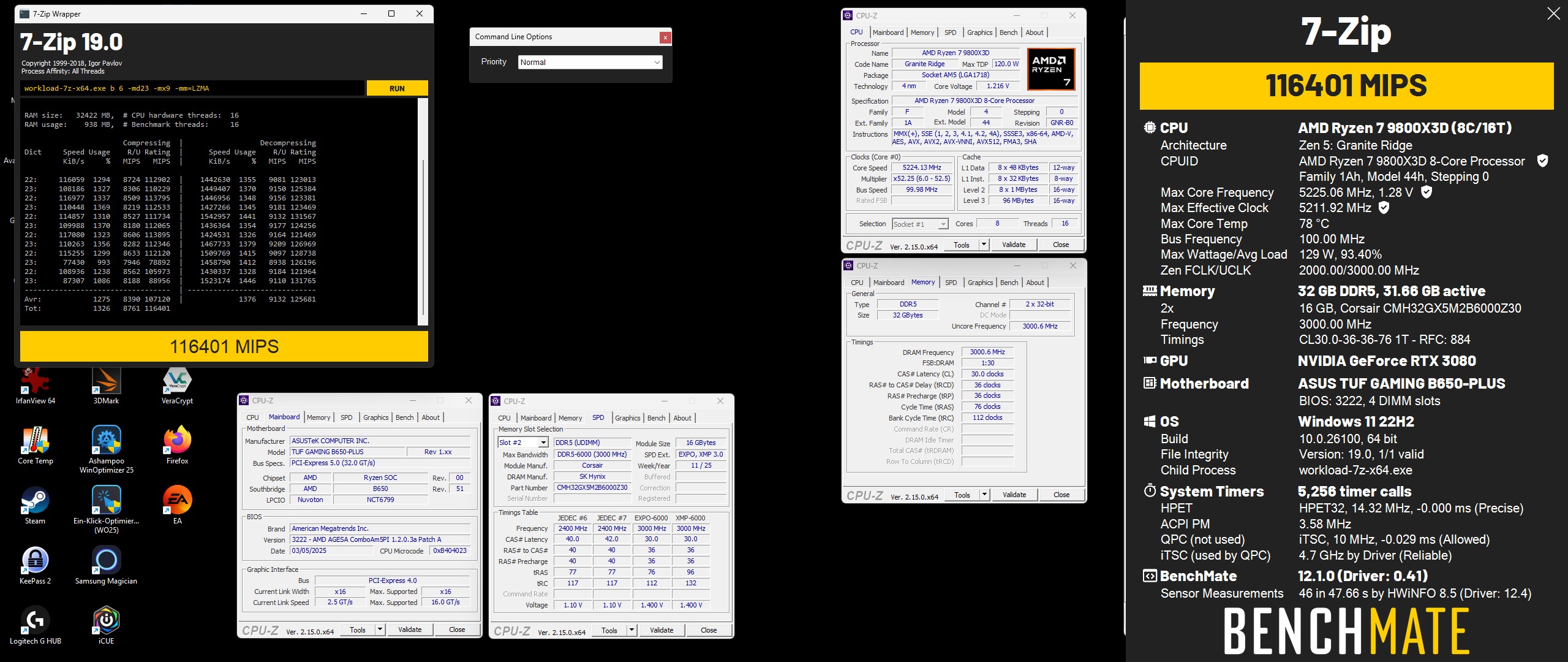Click the BenchMate Memory module icon
The height and width of the screenshot is (662, 1568).
[x=1150, y=291]
